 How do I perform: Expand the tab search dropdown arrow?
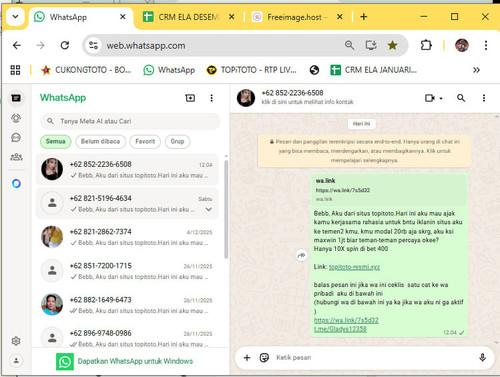pos(15,16)
